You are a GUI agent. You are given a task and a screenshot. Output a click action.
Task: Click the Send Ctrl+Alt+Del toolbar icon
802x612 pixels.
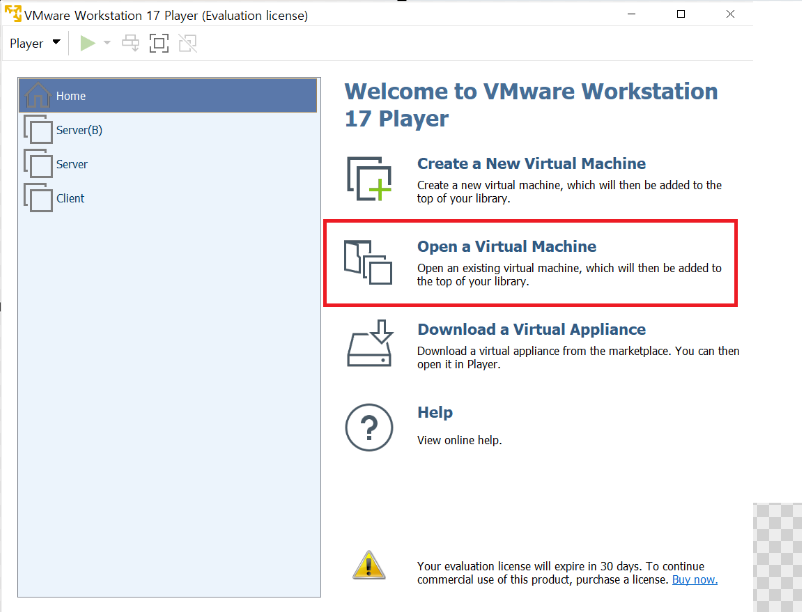[x=130, y=43]
